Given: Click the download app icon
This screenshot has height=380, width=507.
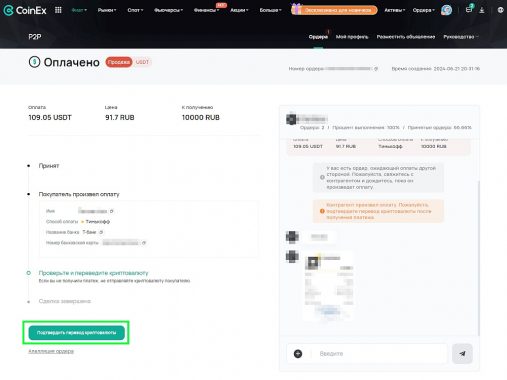Looking at the screenshot, I should [x=482, y=10].
